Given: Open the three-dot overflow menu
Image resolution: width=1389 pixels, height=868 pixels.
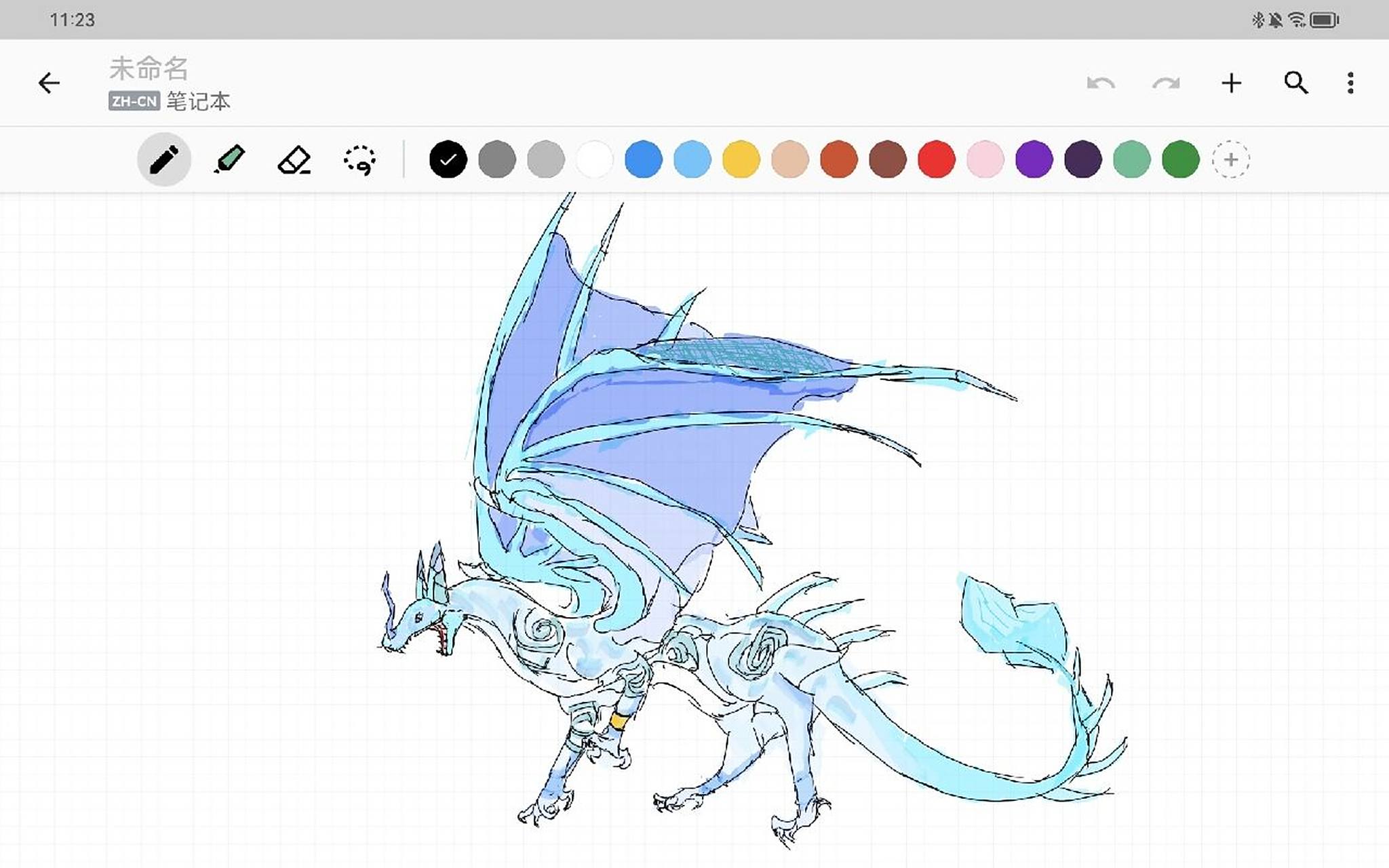Looking at the screenshot, I should (x=1350, y=83).
